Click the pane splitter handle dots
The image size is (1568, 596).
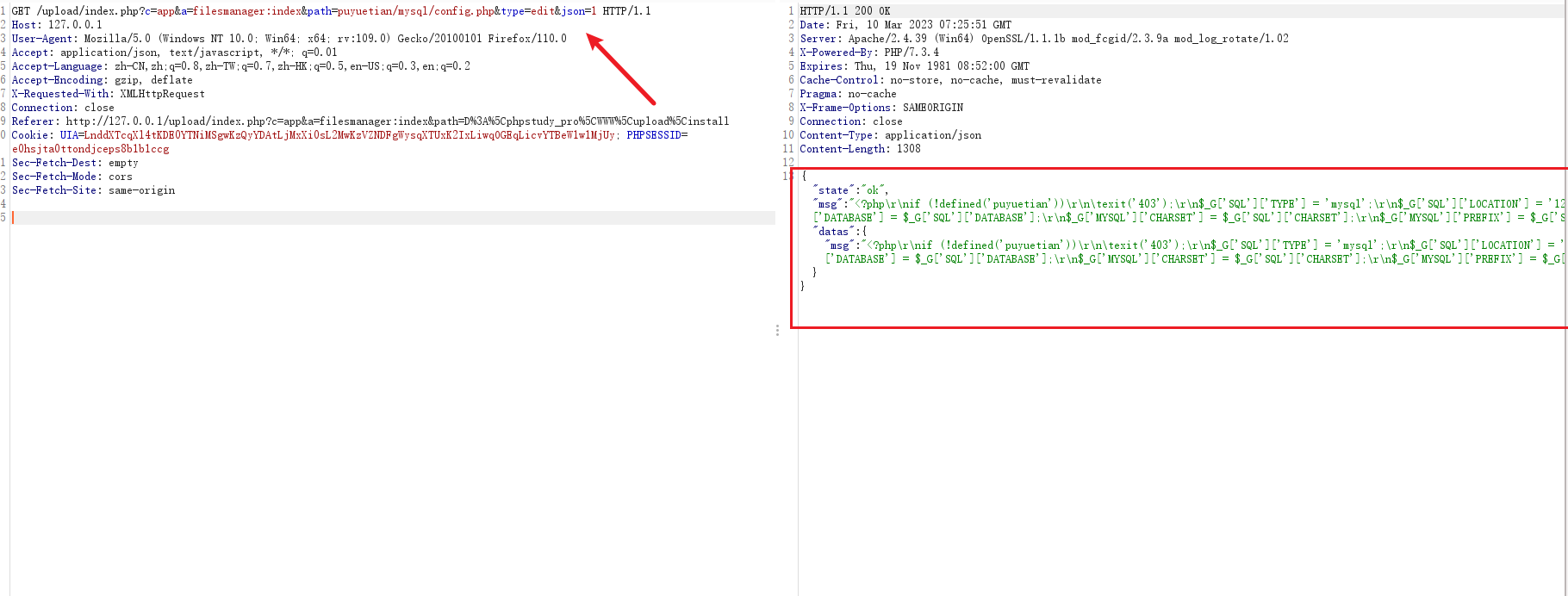pos(777,330)
